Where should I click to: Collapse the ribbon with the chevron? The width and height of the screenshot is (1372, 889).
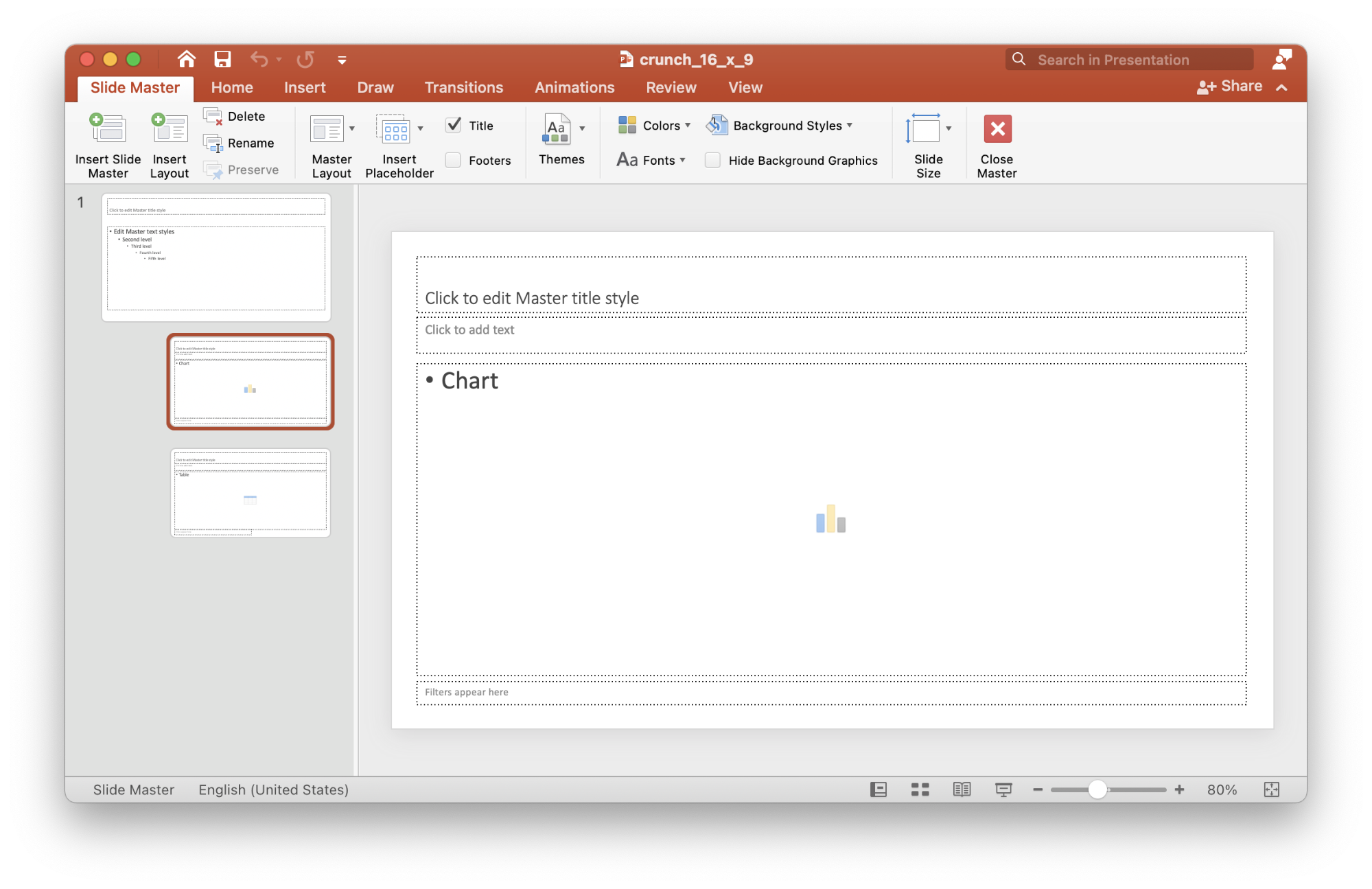point(1282,88)
